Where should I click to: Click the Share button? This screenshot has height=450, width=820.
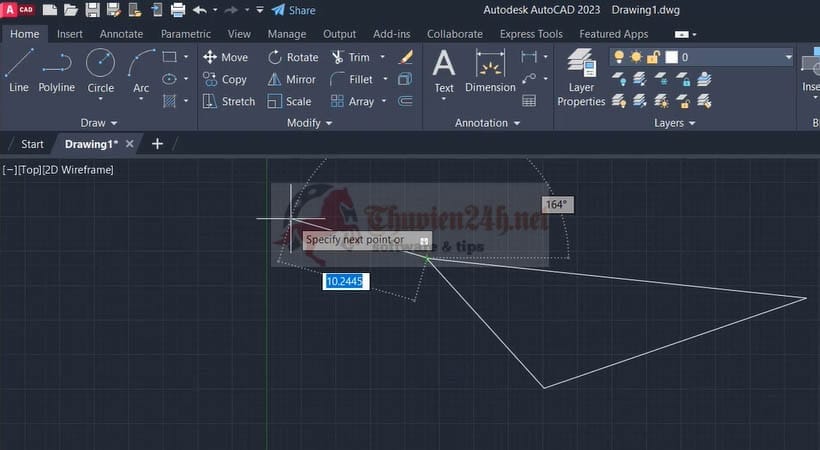pyautogui.click(x=294, y=10)
